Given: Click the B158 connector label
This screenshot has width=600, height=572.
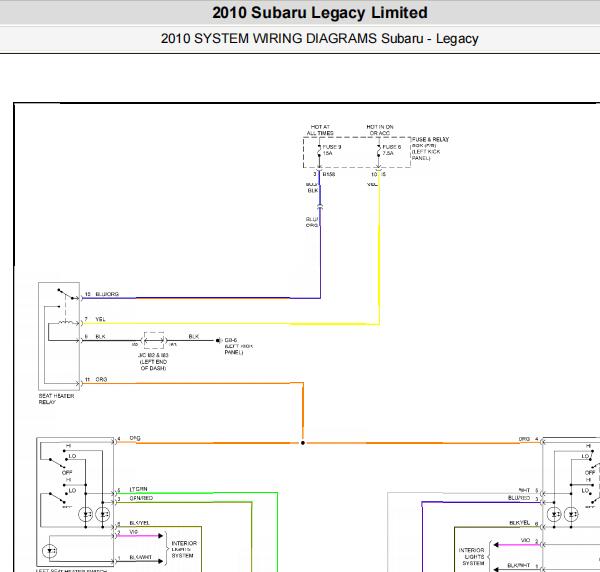Looking at the screenshot, I should click(x=329, y=174).
